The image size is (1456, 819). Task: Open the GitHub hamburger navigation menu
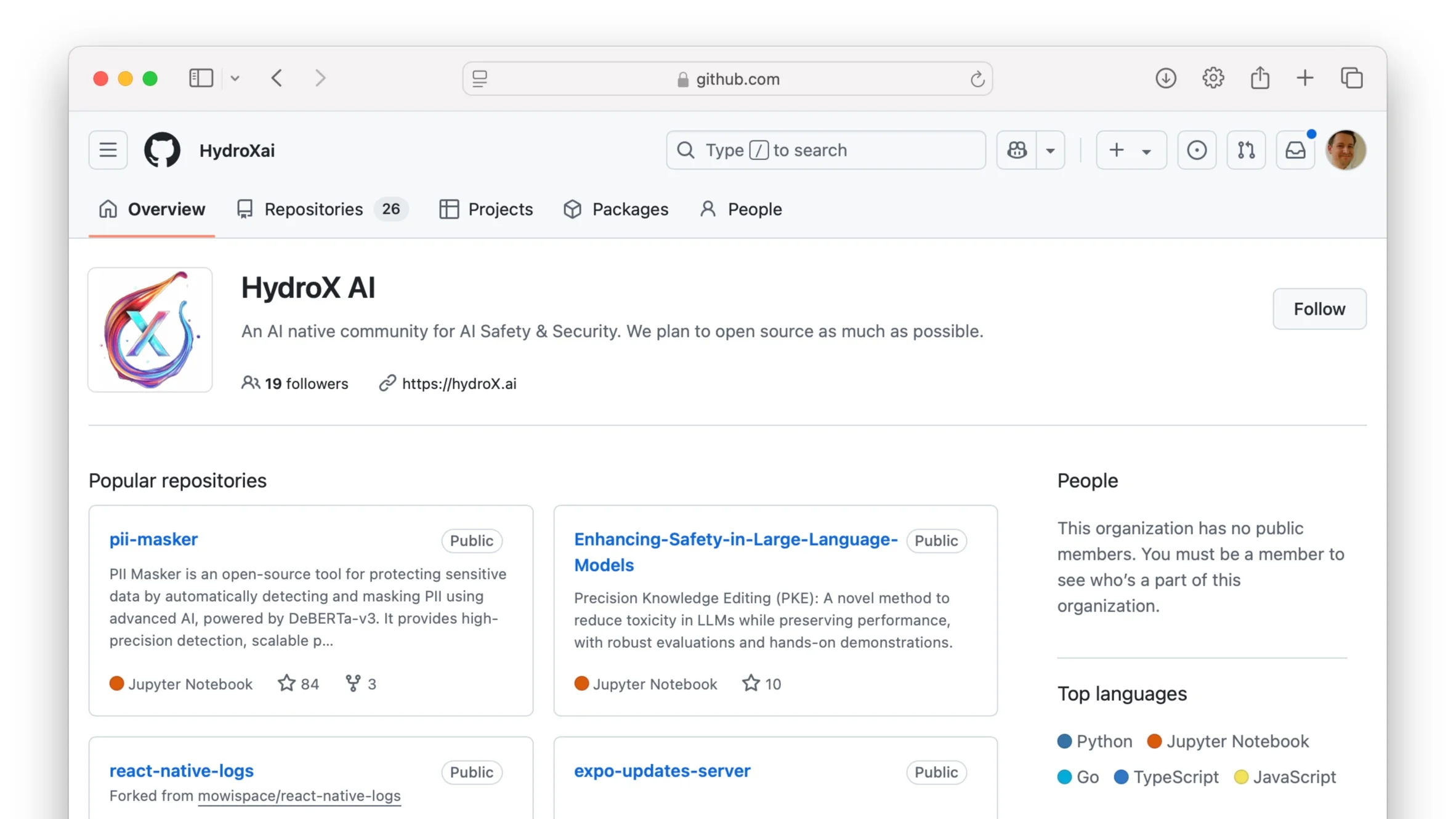click(x=108, y=150)
